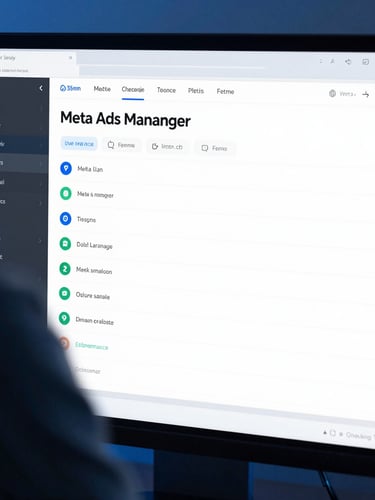This screenshot has height=500, width=375.
Task: Click the browser A icon in top toolbar
Action: tap(332, 61)
